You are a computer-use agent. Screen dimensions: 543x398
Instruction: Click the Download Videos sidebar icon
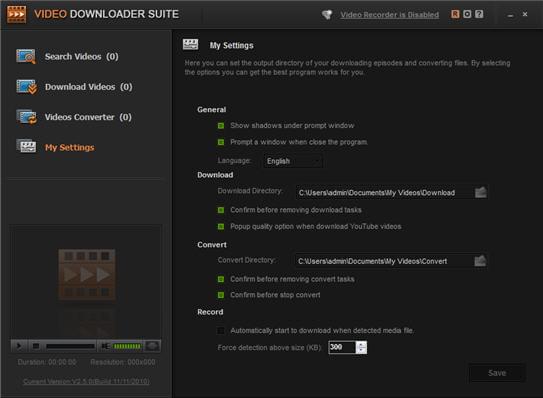click(x=27, y=87)
